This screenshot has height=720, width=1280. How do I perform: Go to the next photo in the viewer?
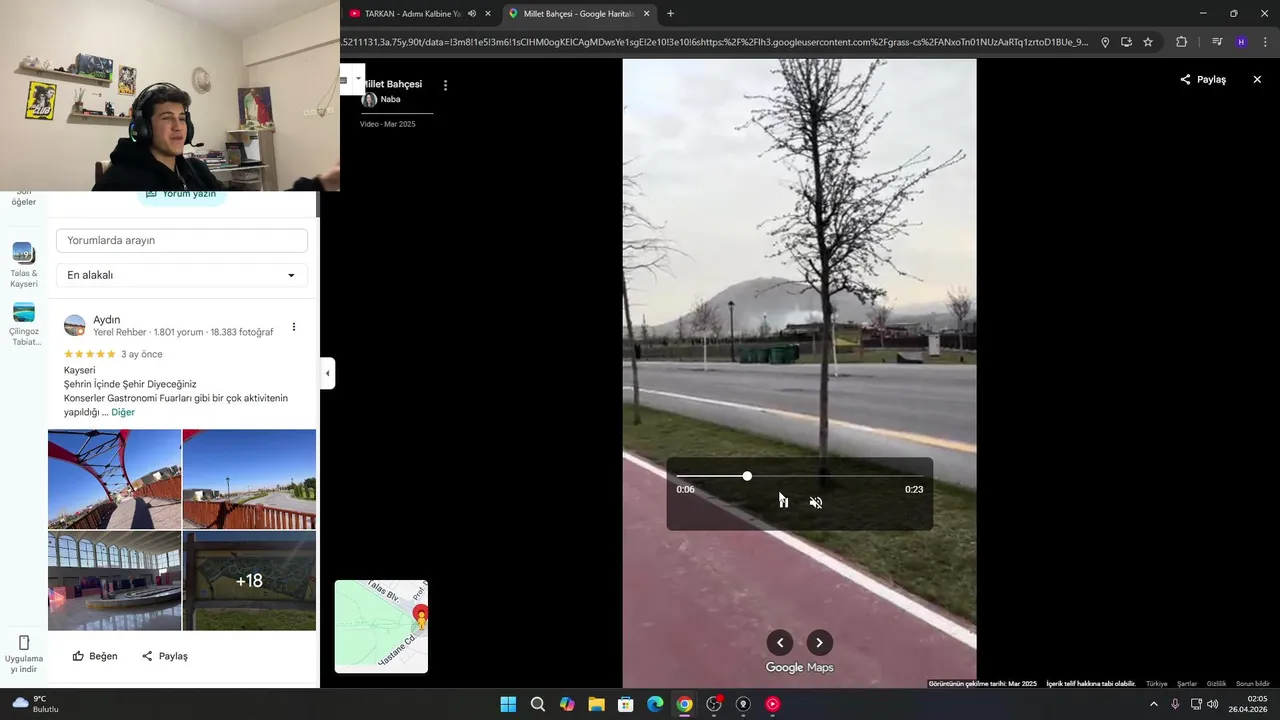[820, 643]
